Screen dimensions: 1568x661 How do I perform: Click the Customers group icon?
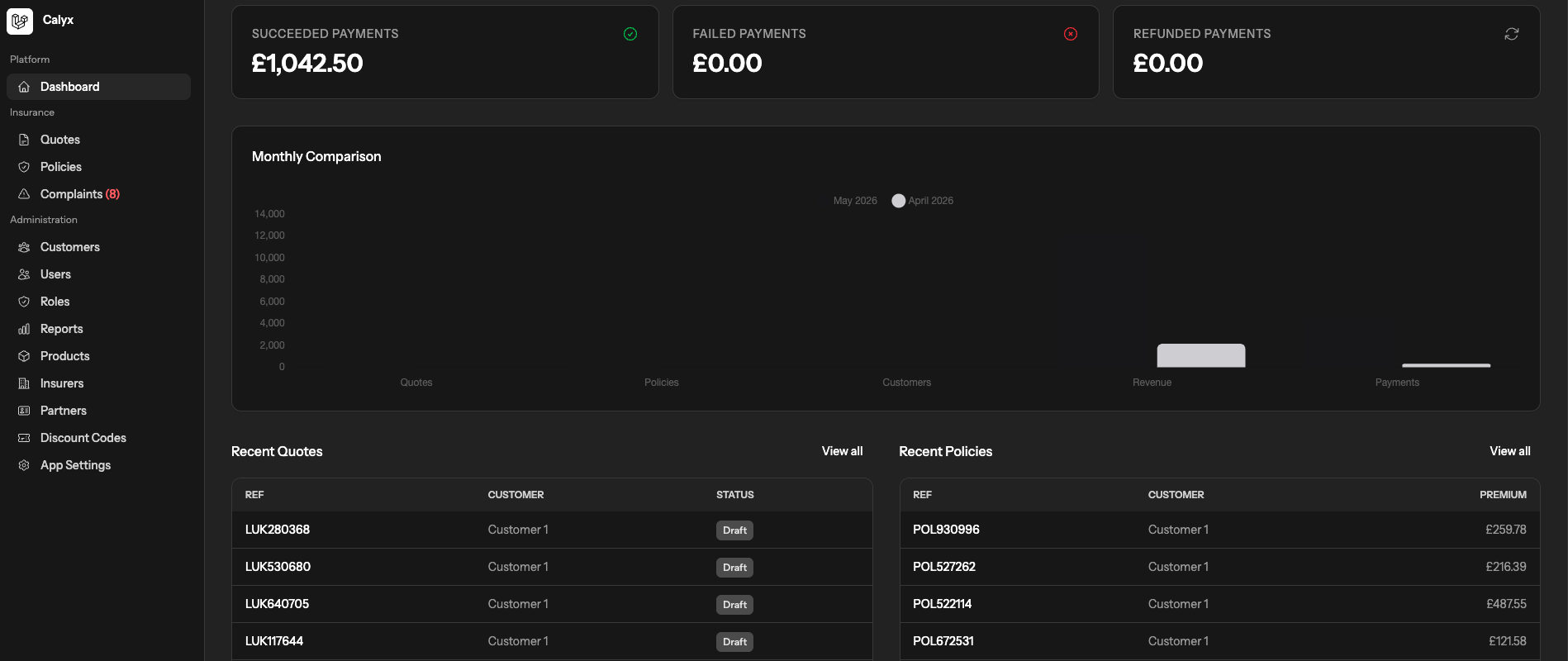tap(24, 247)
